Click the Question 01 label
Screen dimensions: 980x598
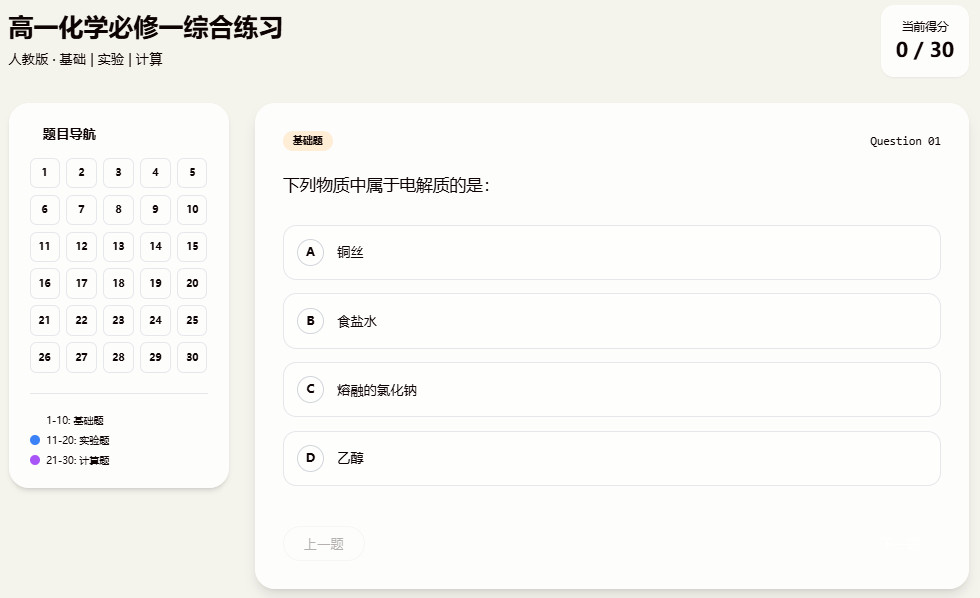(904, 141)
